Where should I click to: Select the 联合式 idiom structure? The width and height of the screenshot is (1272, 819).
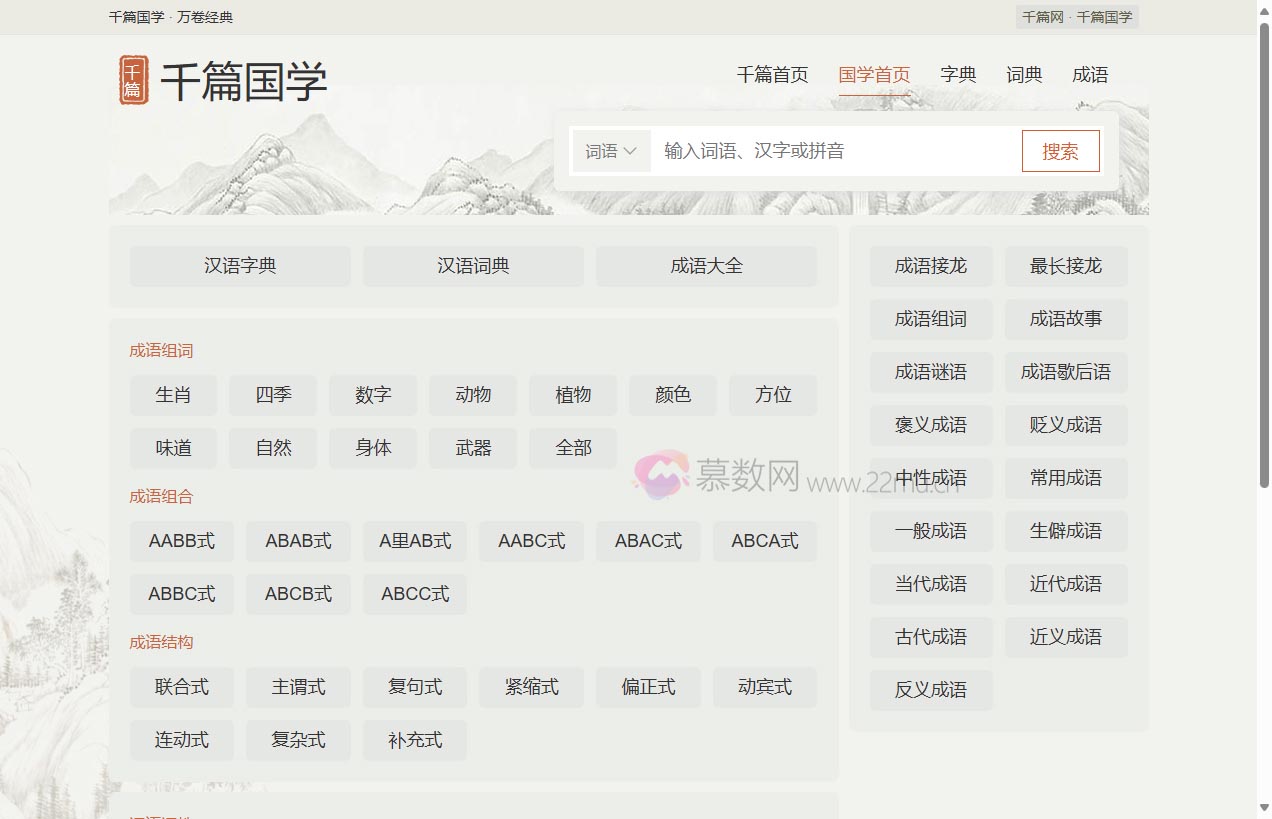coord(181,687)
